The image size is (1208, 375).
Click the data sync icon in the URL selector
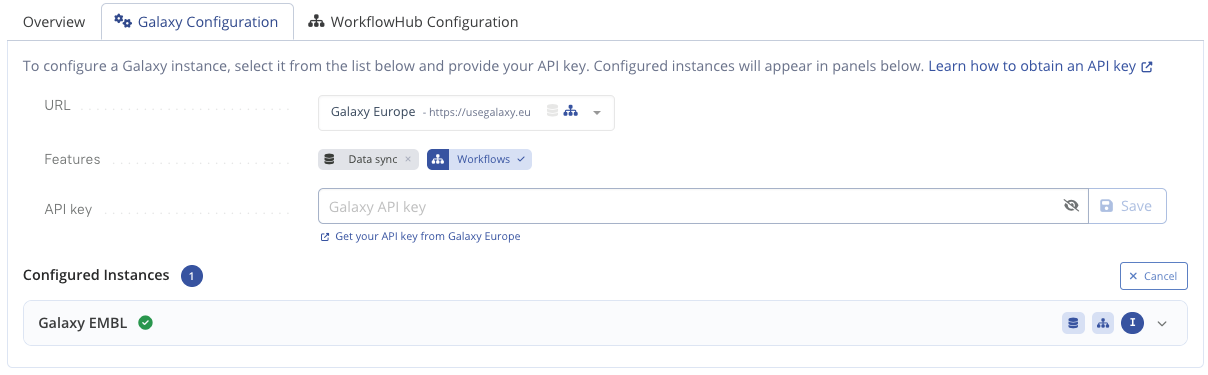pos(552,112)
